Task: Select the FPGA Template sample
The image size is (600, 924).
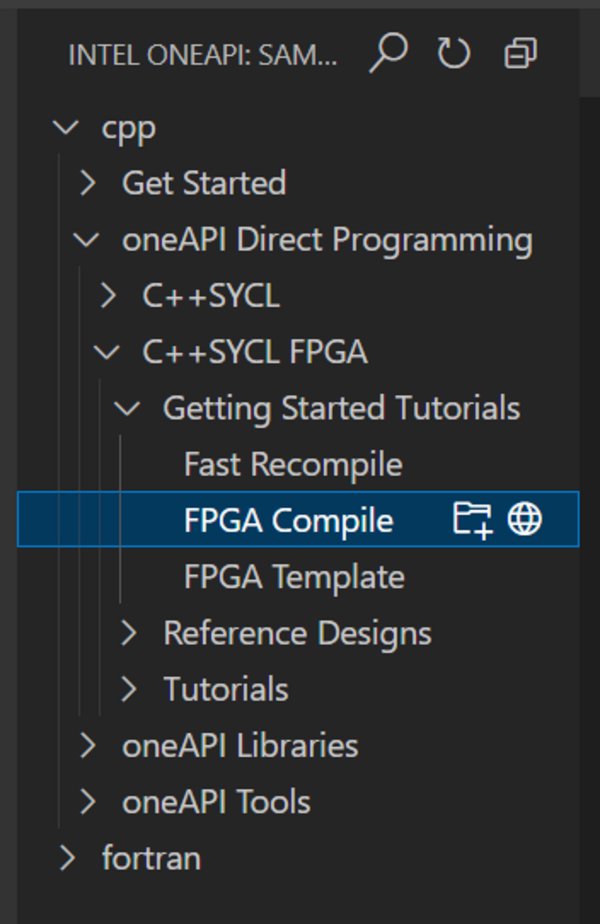Action: (x=294, y=577)
